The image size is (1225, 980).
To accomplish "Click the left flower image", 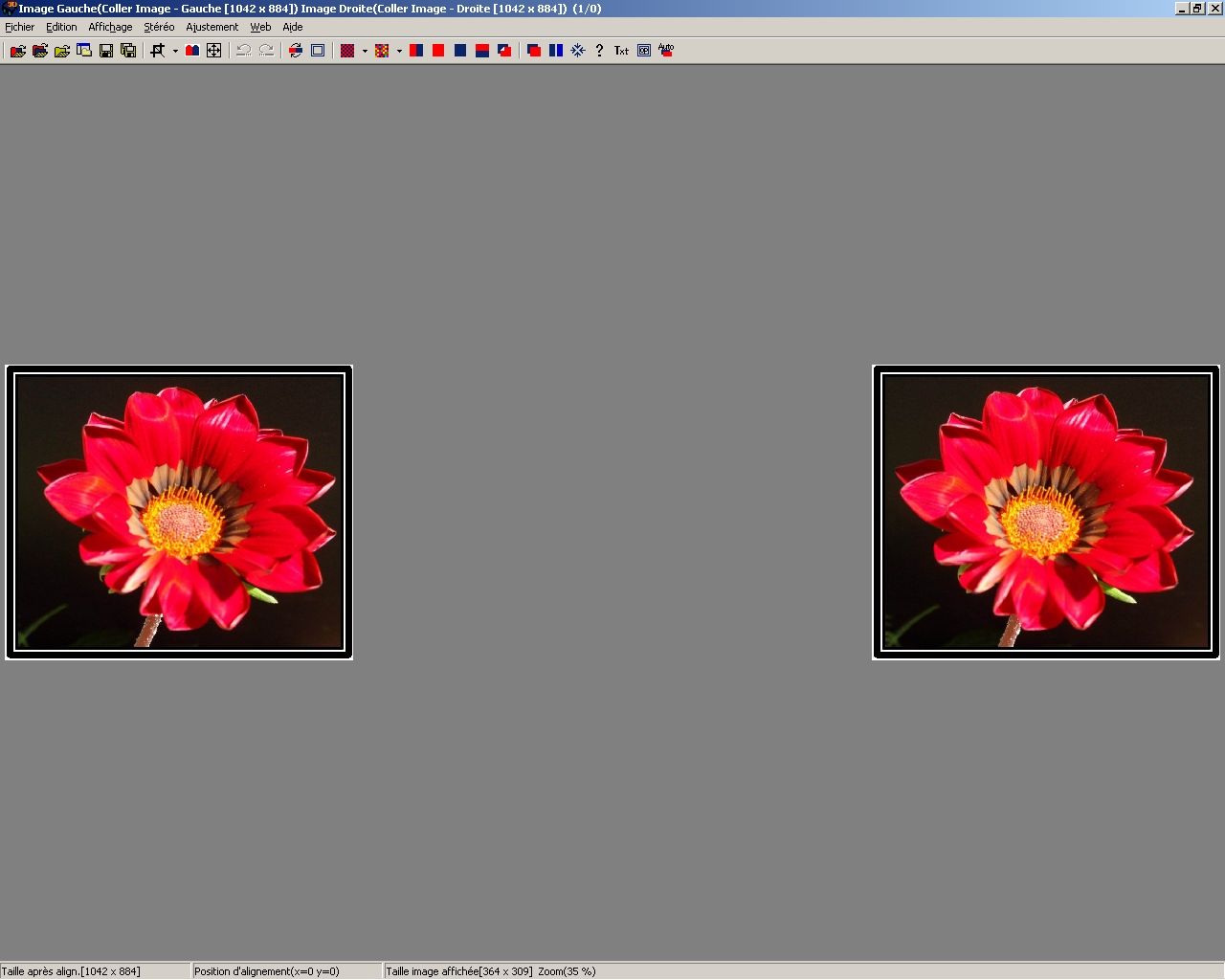I will 179,512.
